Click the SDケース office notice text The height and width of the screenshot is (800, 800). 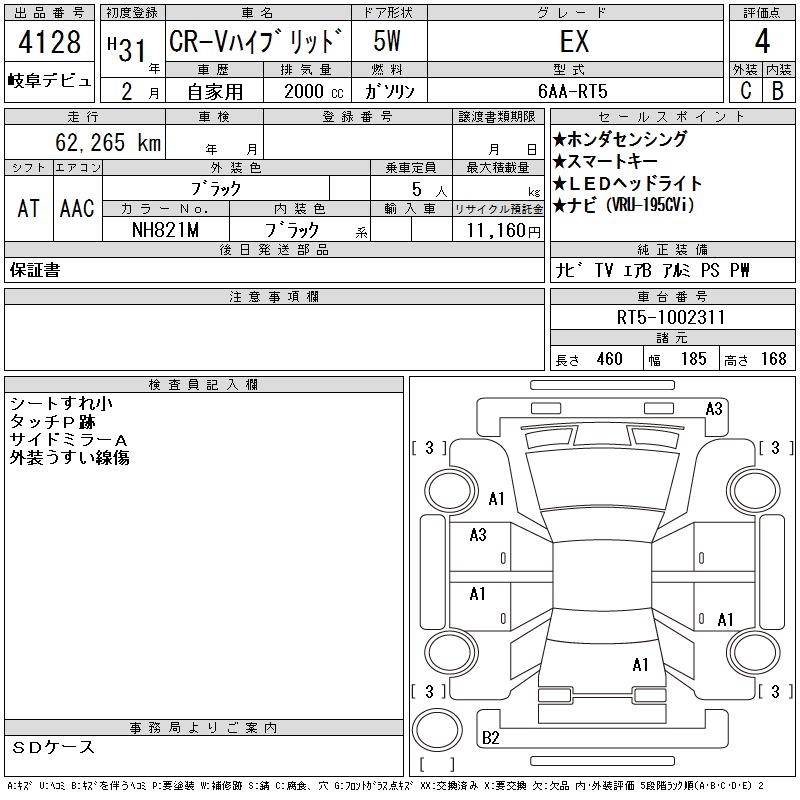pos(55,747)
